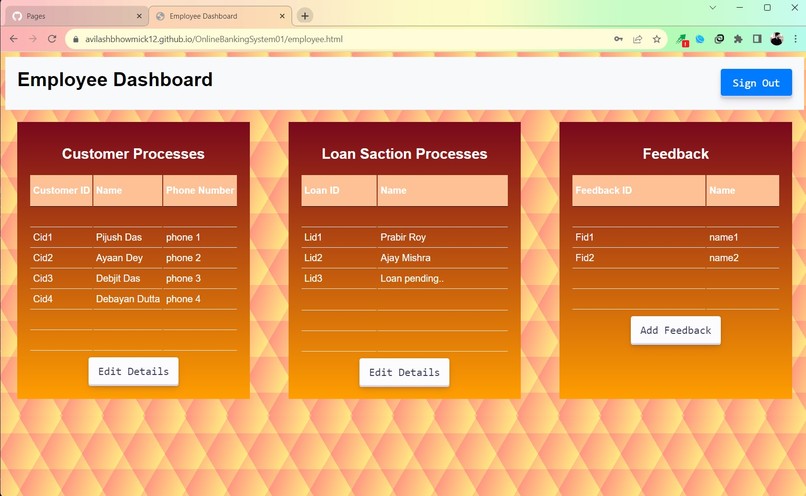This screenshot has width=806, height=496.
Task: Reload the Employee Dashboard page
Action: pos(52,39)
